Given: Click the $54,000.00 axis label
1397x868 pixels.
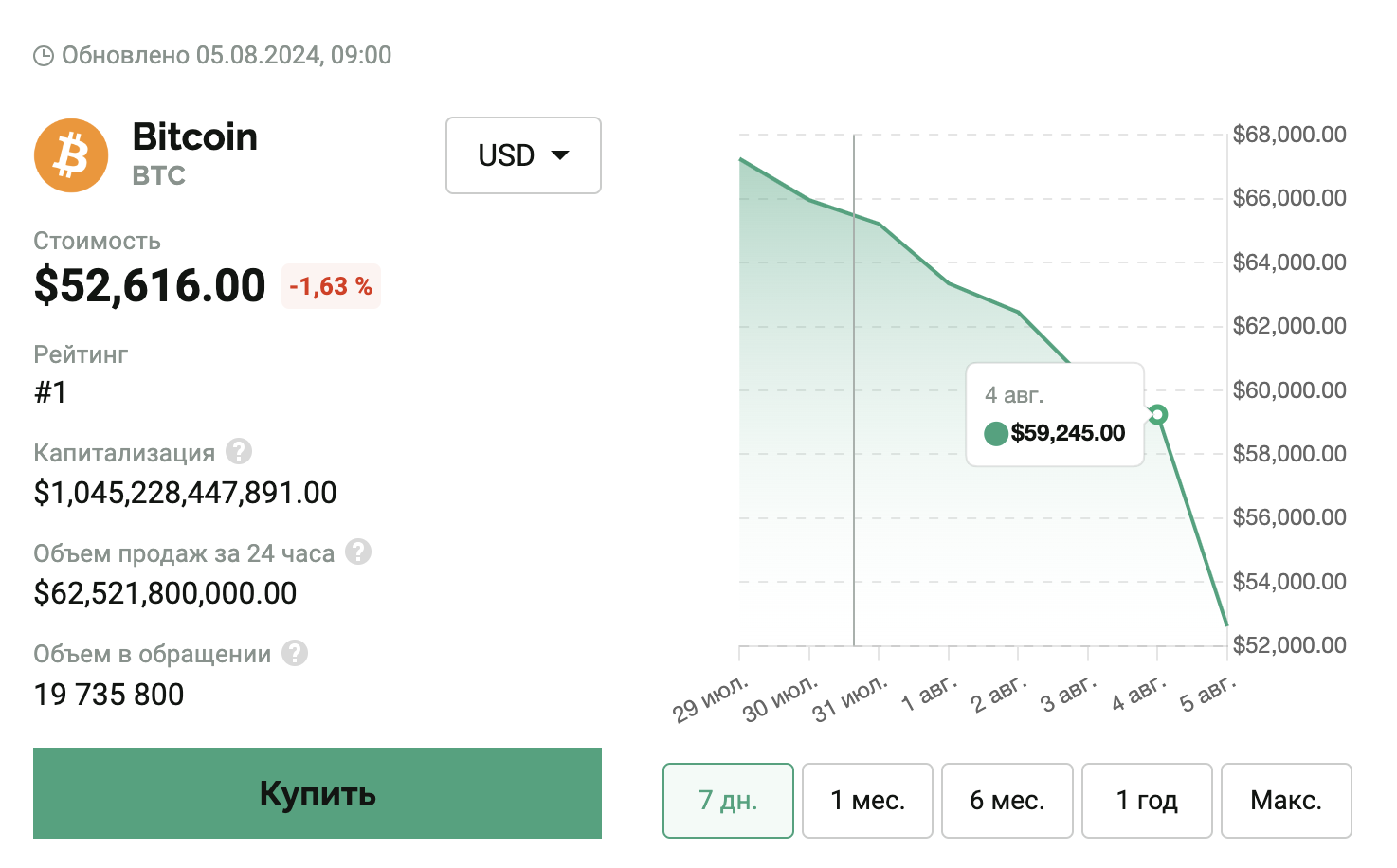Looking at the screenshot, I should point(1290,582).
